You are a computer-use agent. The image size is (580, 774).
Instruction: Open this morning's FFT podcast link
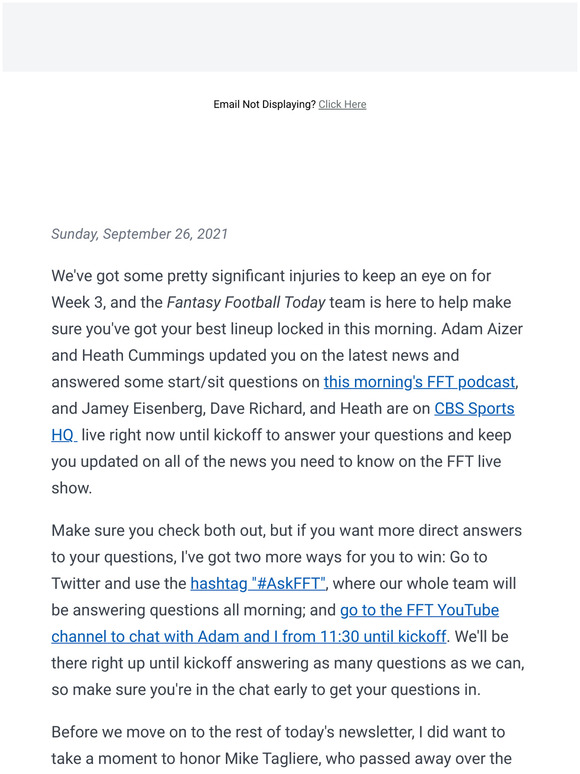click(420, 382)
